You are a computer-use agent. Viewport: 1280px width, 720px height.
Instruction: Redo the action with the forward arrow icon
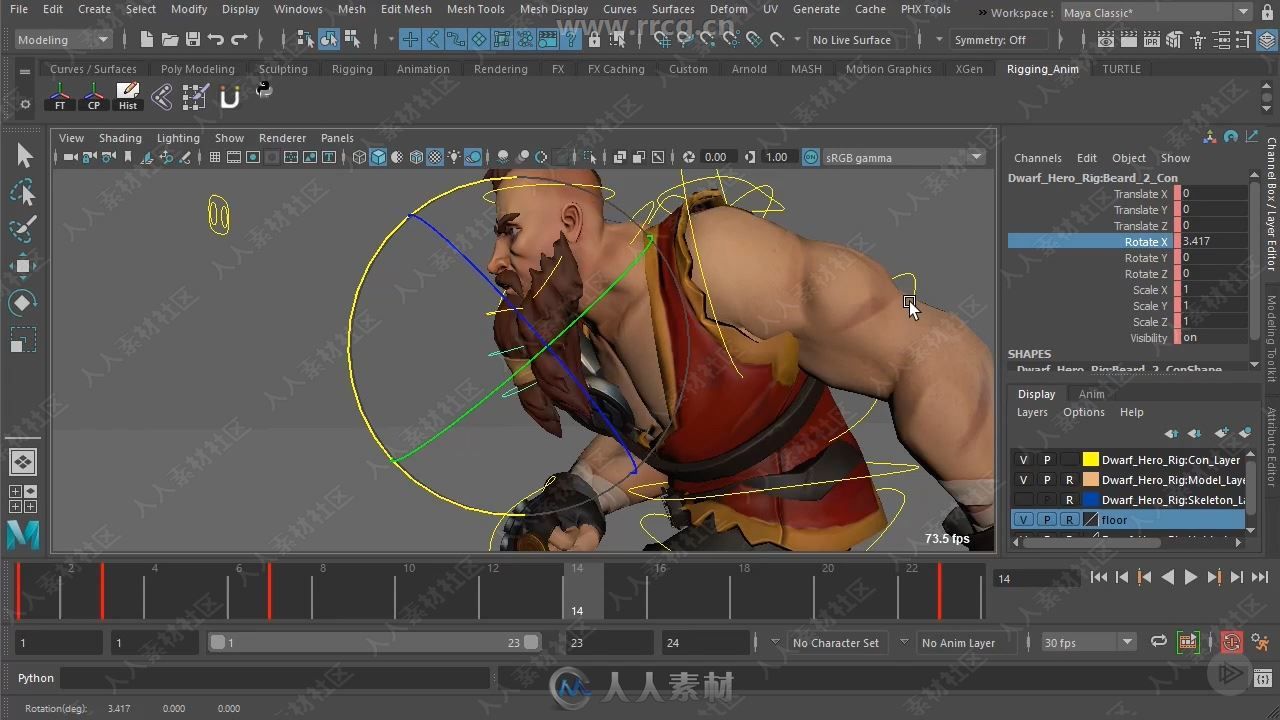pyautogui.click(x=239, y=40)
